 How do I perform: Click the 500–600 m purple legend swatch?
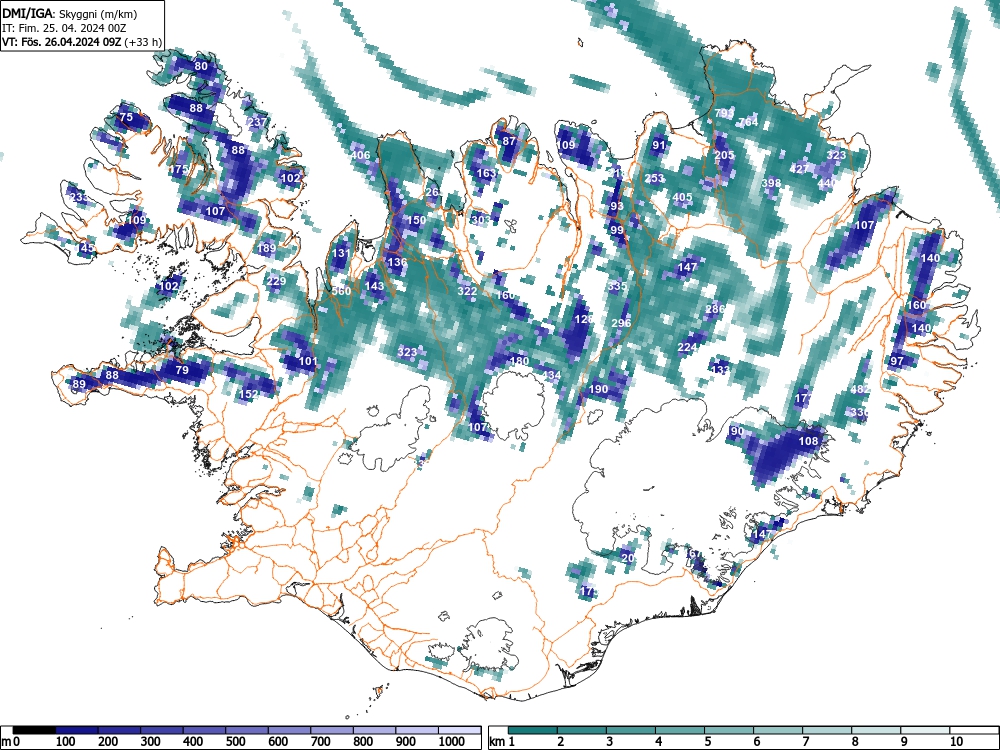(x=247, y=730)
